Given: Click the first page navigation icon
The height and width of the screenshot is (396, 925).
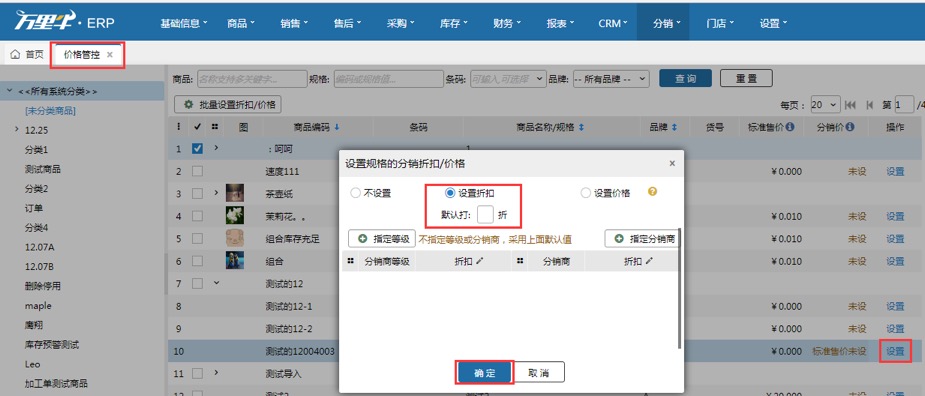Looking at the screenshot, I should [x=850, y=104].
